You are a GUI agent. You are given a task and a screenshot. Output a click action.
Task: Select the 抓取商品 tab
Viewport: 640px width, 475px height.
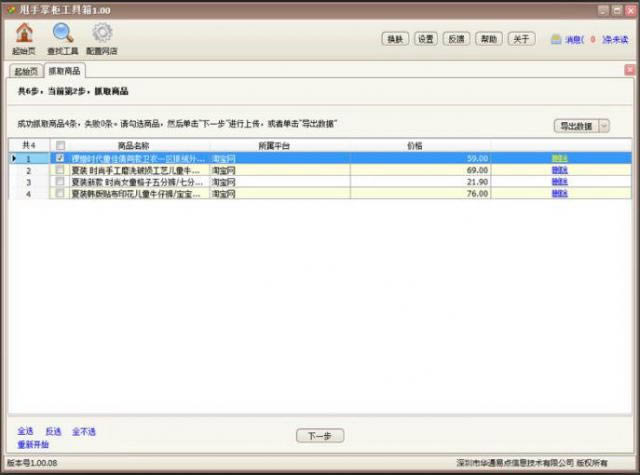pyautogui.click(x=65, y=71)
